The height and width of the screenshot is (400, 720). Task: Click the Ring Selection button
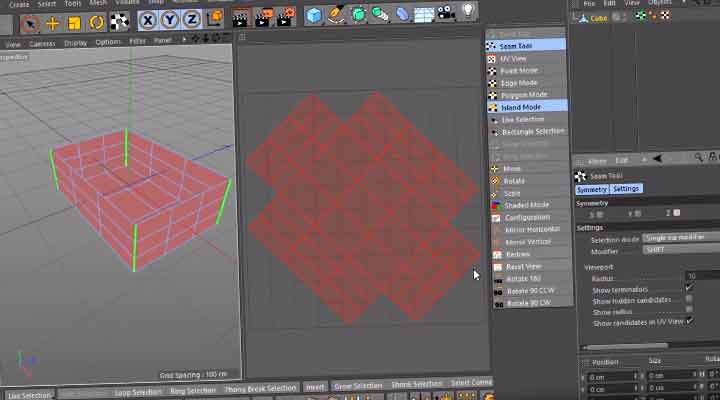pyautogui.click(x=192, y=390)
